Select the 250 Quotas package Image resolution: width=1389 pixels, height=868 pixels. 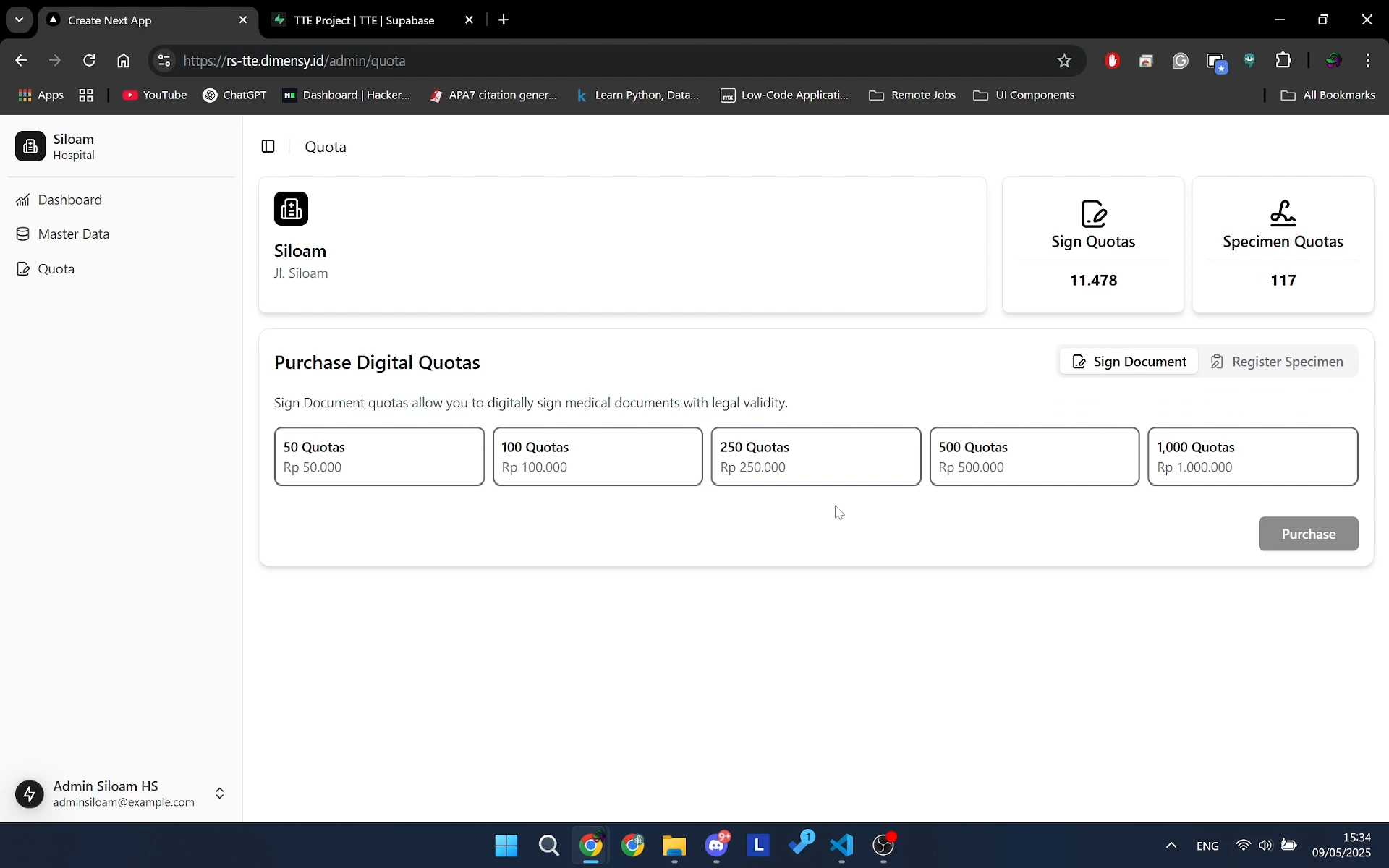pyautogui.click(x=815, y=456)
